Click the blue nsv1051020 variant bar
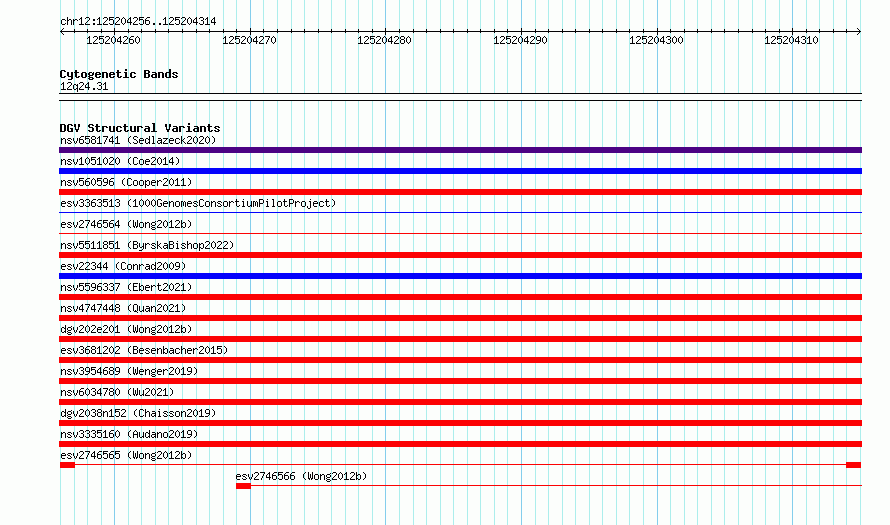 [460, 171]
